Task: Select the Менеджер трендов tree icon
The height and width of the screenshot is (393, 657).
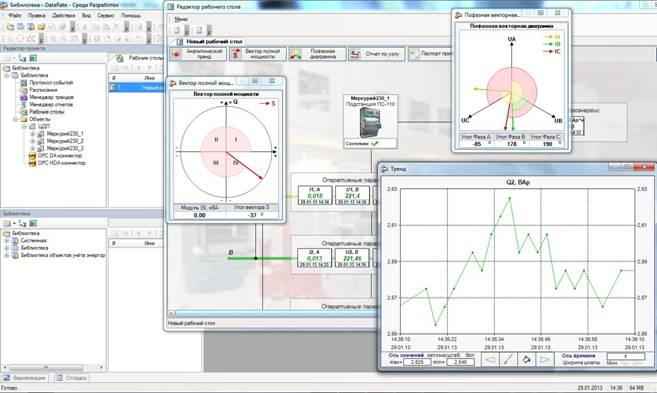Action: coord(24,97)
